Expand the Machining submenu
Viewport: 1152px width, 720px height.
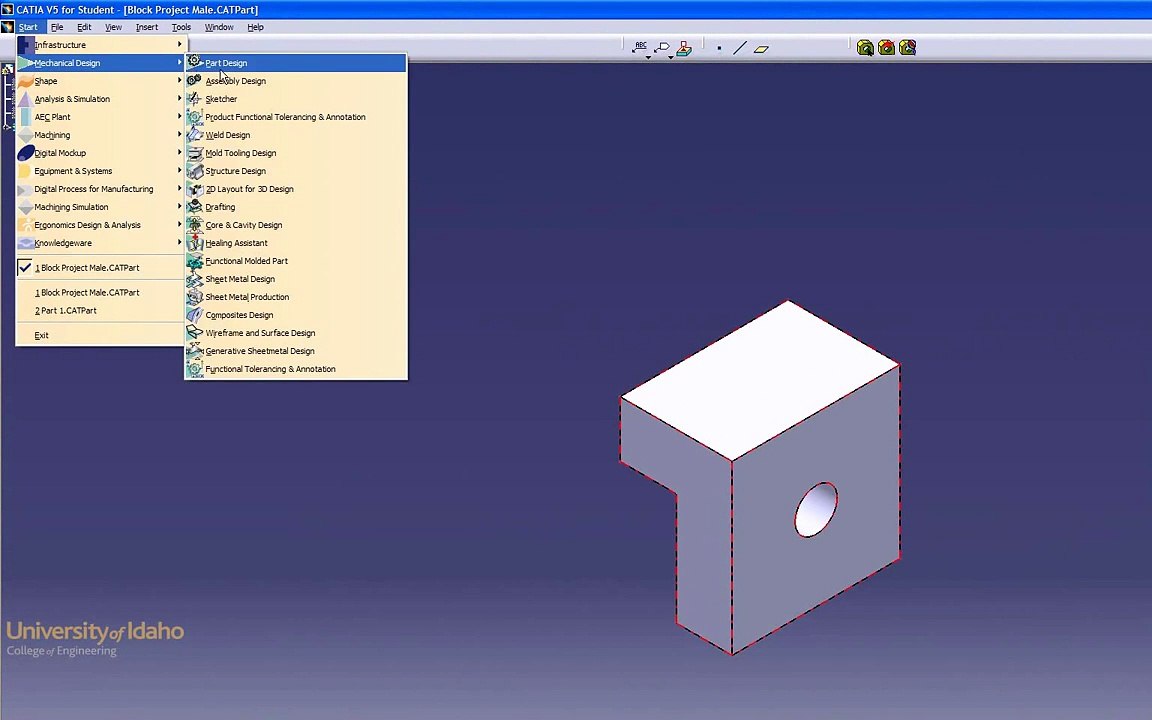[100, 134]
